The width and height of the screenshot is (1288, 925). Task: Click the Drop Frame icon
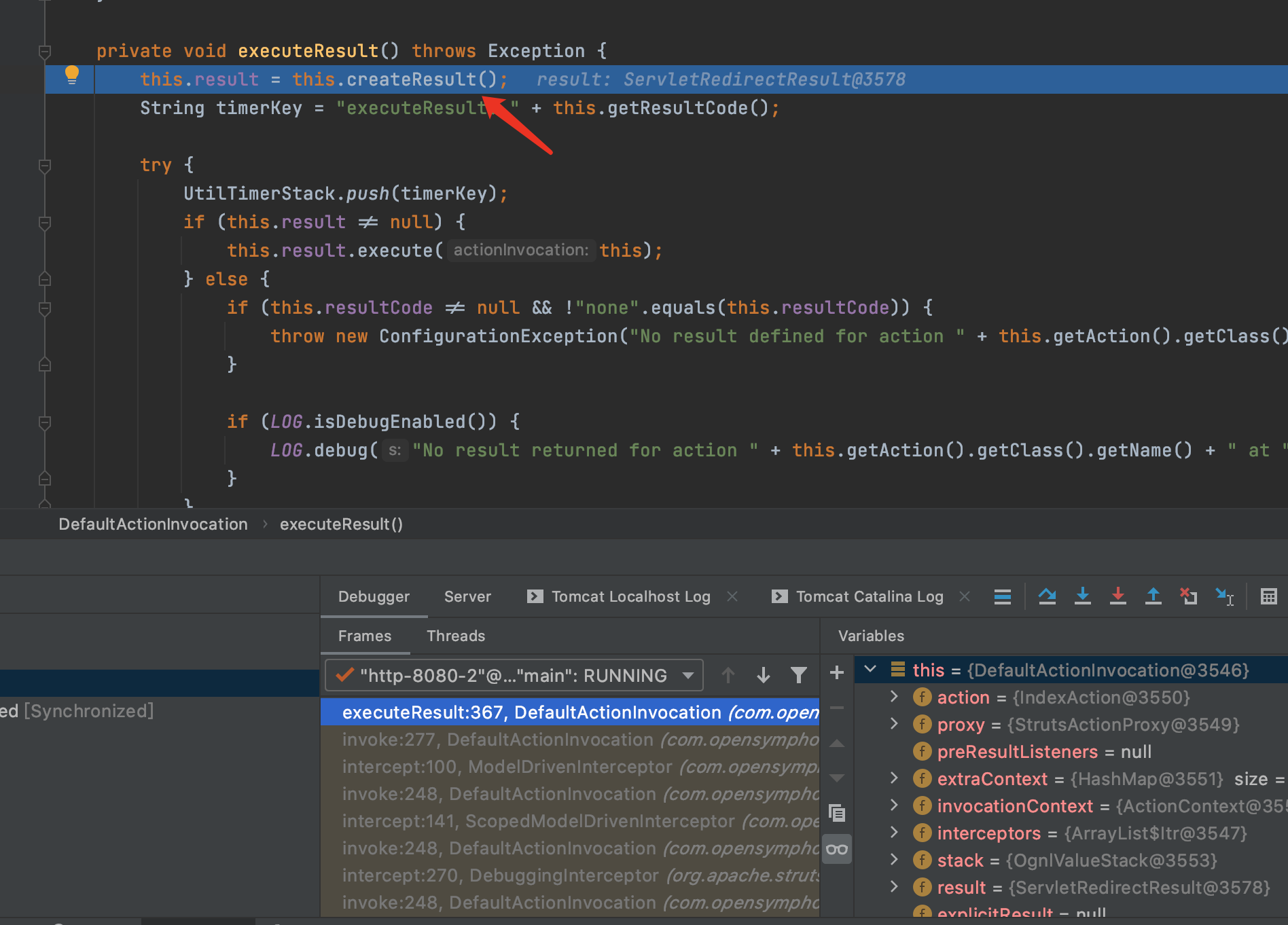pyautogui.click(x=1188, y=596)
